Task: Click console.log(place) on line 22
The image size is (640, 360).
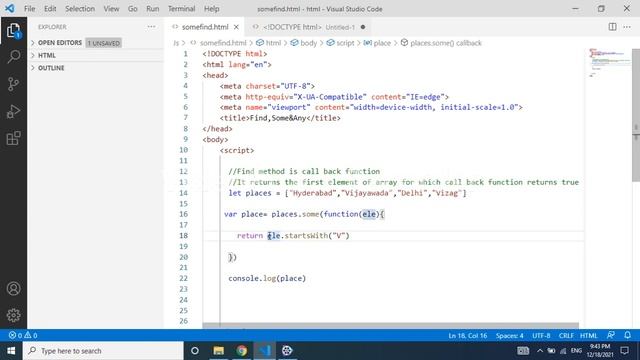Action: (x=267, y=278)
